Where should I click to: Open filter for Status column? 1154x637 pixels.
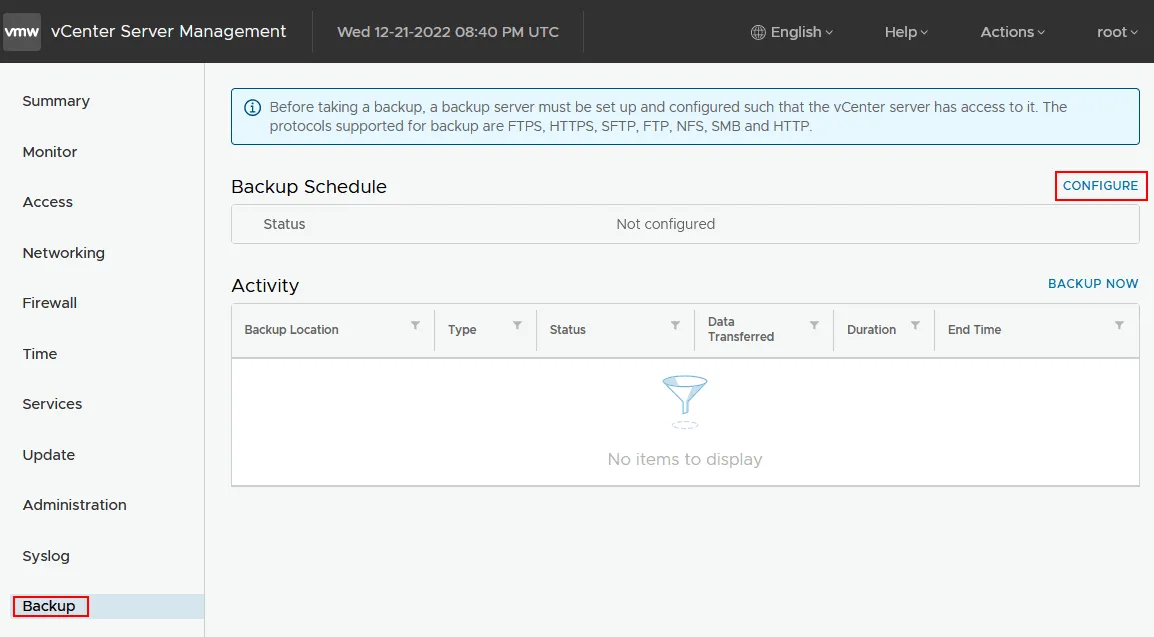tap(675, 326)
